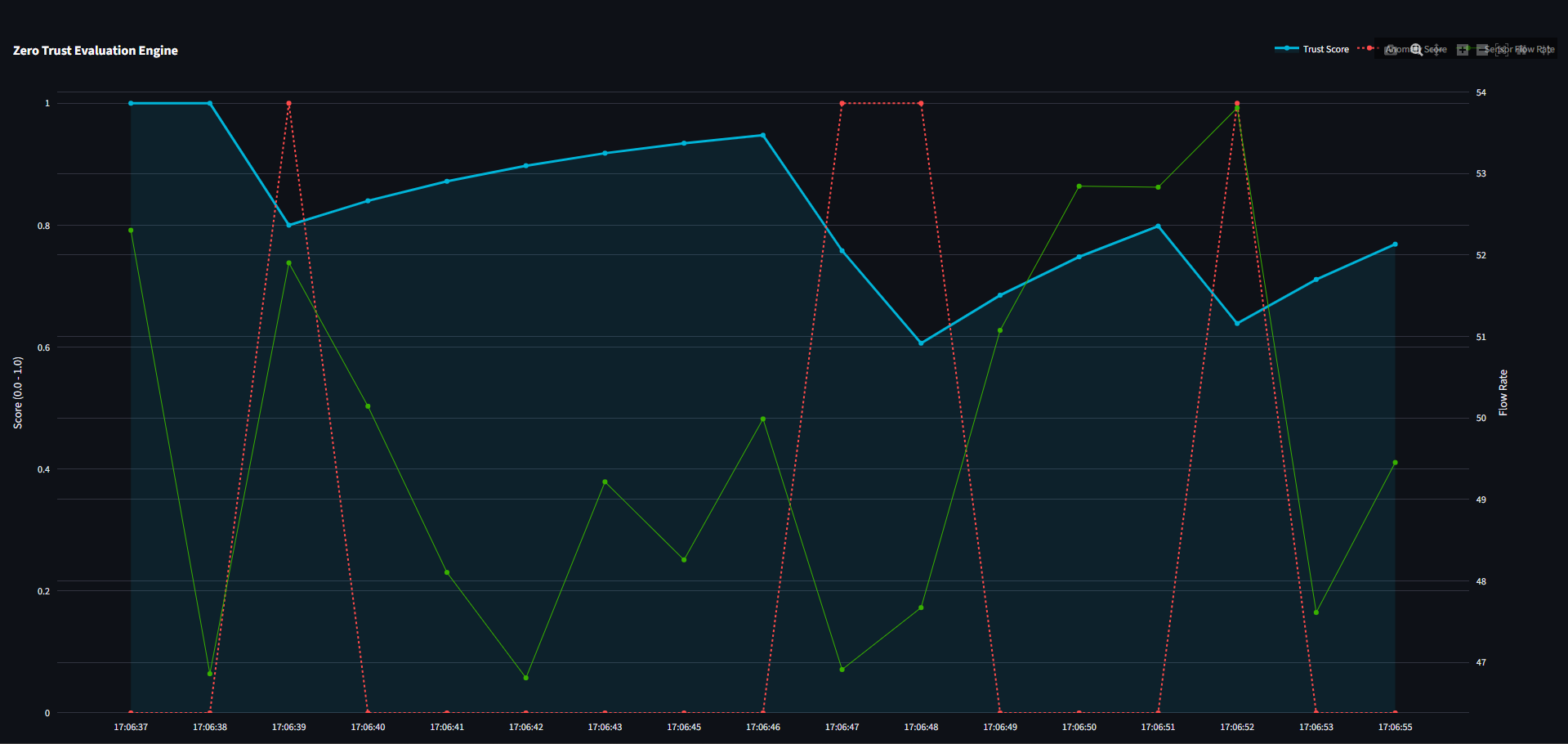The width and height of the screenshot is (1568, 744).
Task: Click Trust Score point at 17:06:39
Action: pos(288,225)
